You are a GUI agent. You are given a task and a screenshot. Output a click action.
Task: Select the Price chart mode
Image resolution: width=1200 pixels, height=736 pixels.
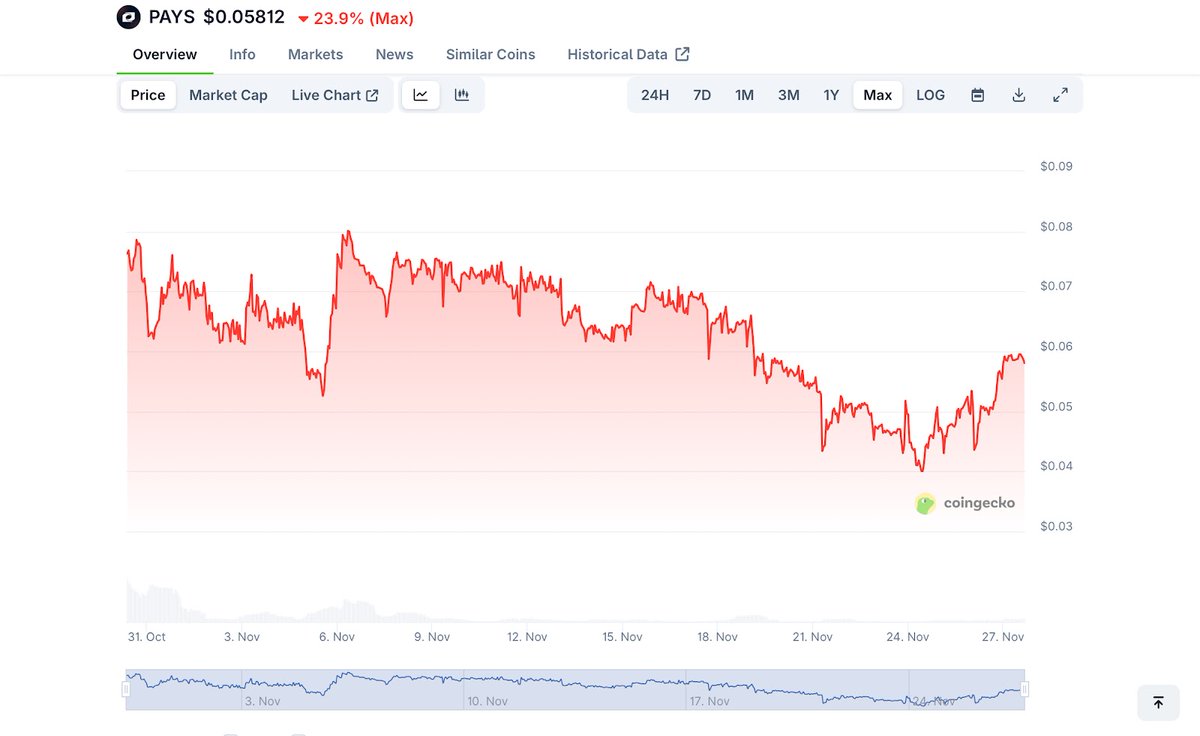(148, 95)
